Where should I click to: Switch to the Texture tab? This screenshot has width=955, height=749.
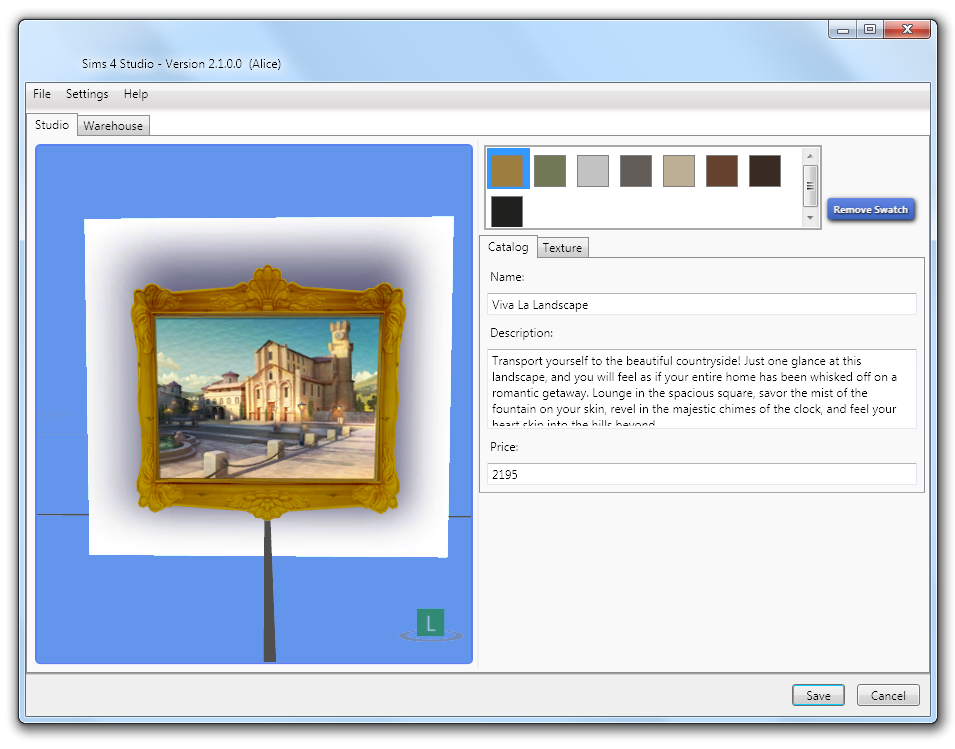click(x=562, y=247)
